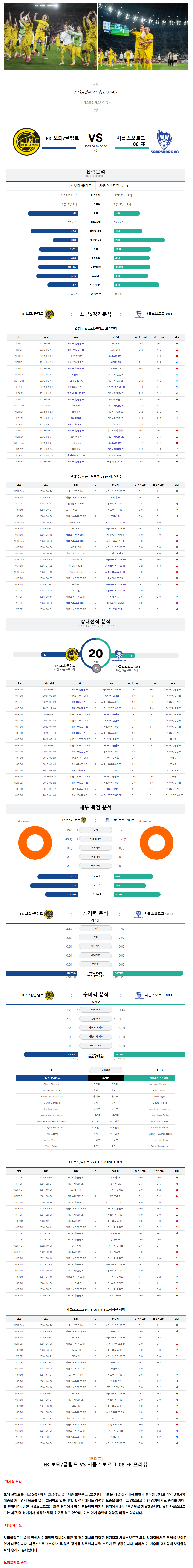The image size is (193, 1568).
Task: Click the '원정팀: 사릅스보르그 08 FF 최근전적' table title
Action: coord(96,477)
